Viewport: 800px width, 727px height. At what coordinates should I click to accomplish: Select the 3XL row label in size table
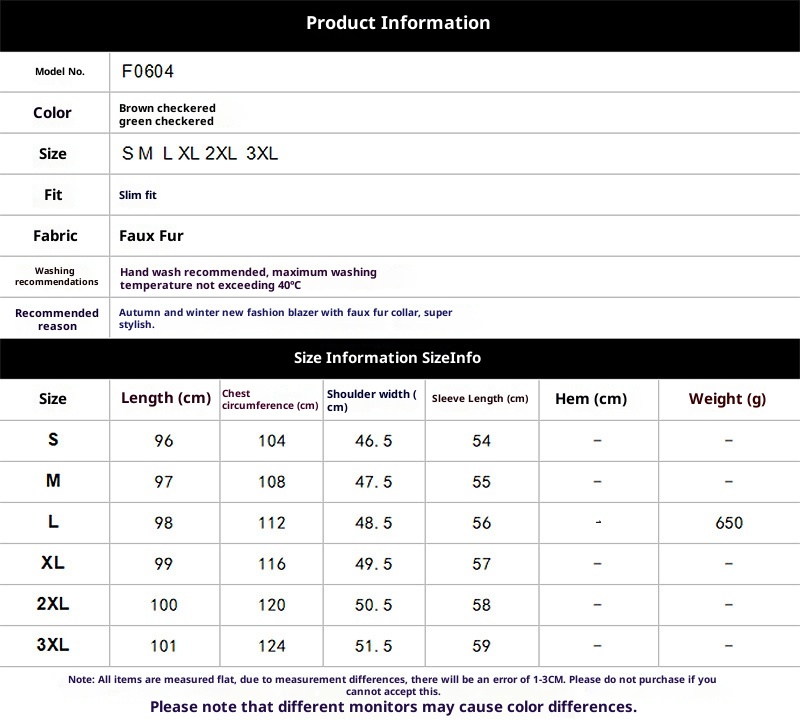(53, 645)
